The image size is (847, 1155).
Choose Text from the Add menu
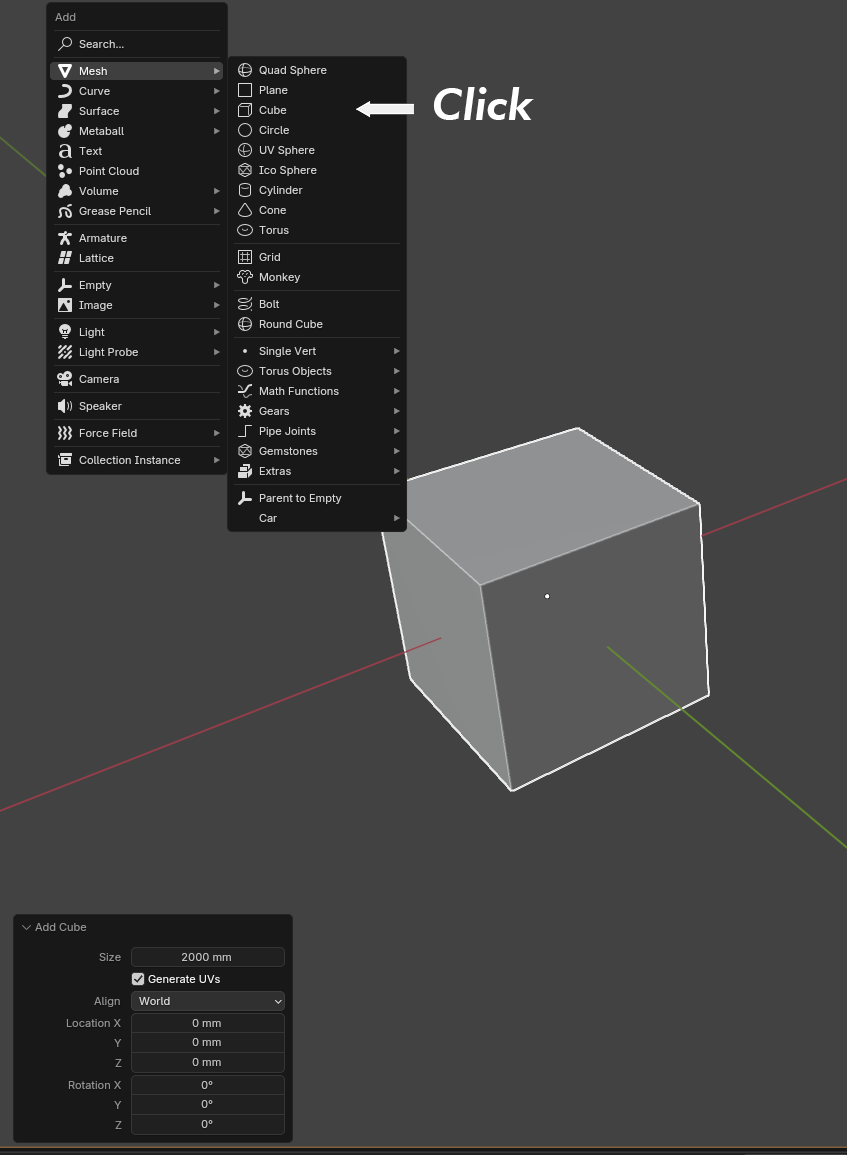(137, 151)
